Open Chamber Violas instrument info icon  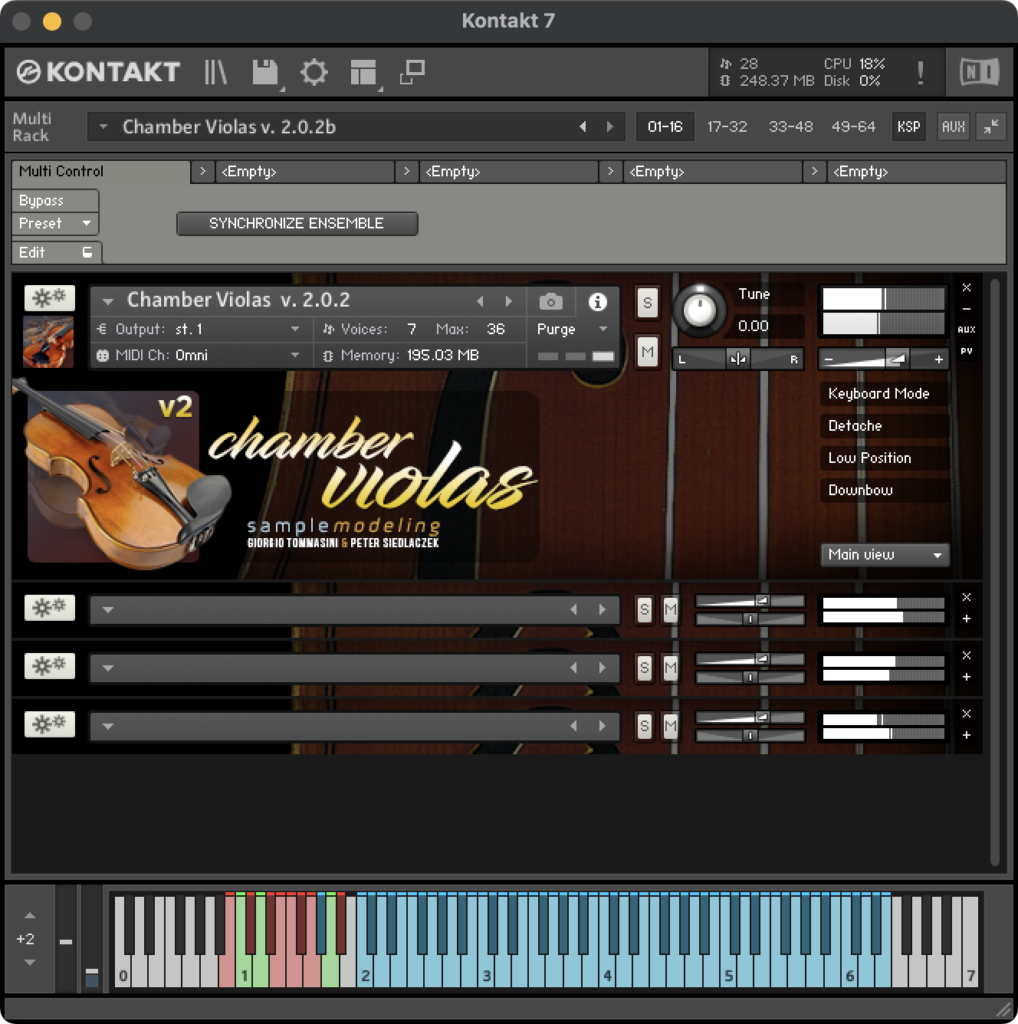click(597, 302)
